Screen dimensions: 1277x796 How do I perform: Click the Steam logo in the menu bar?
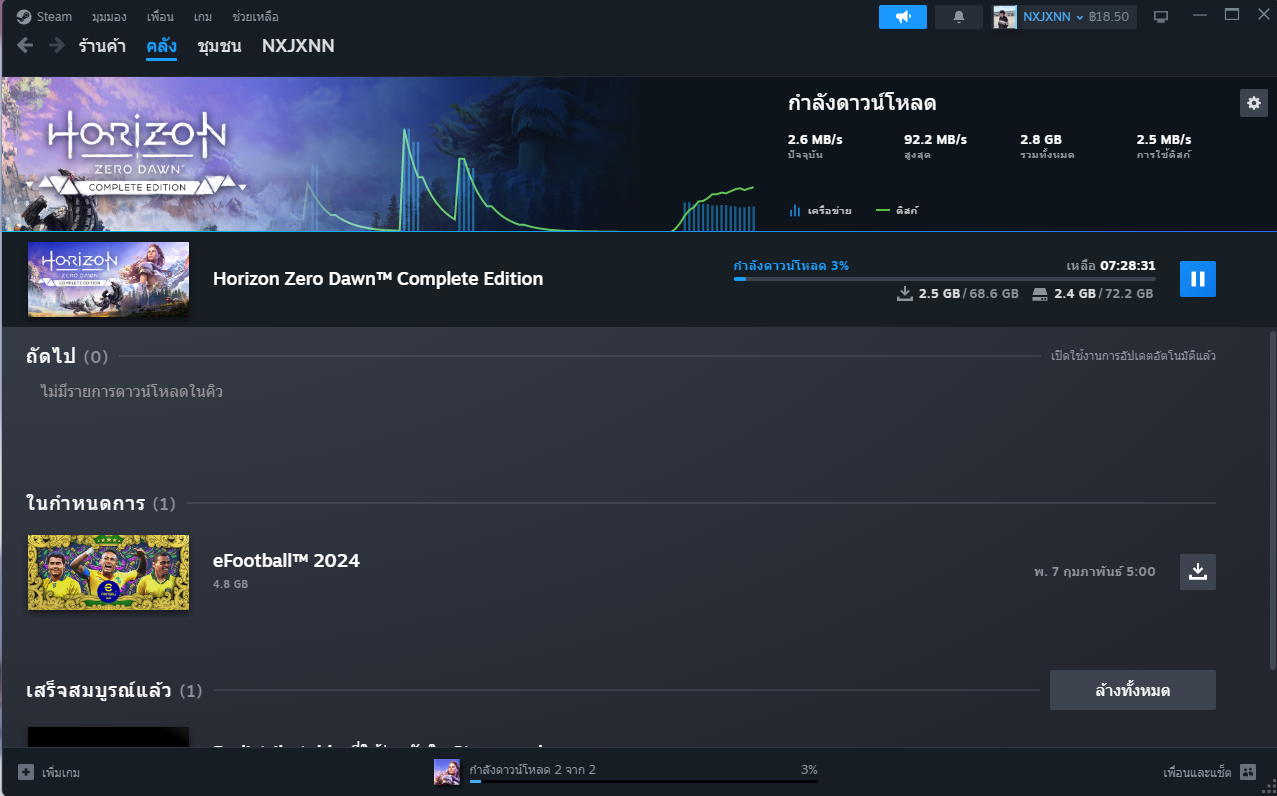(23, 17)
